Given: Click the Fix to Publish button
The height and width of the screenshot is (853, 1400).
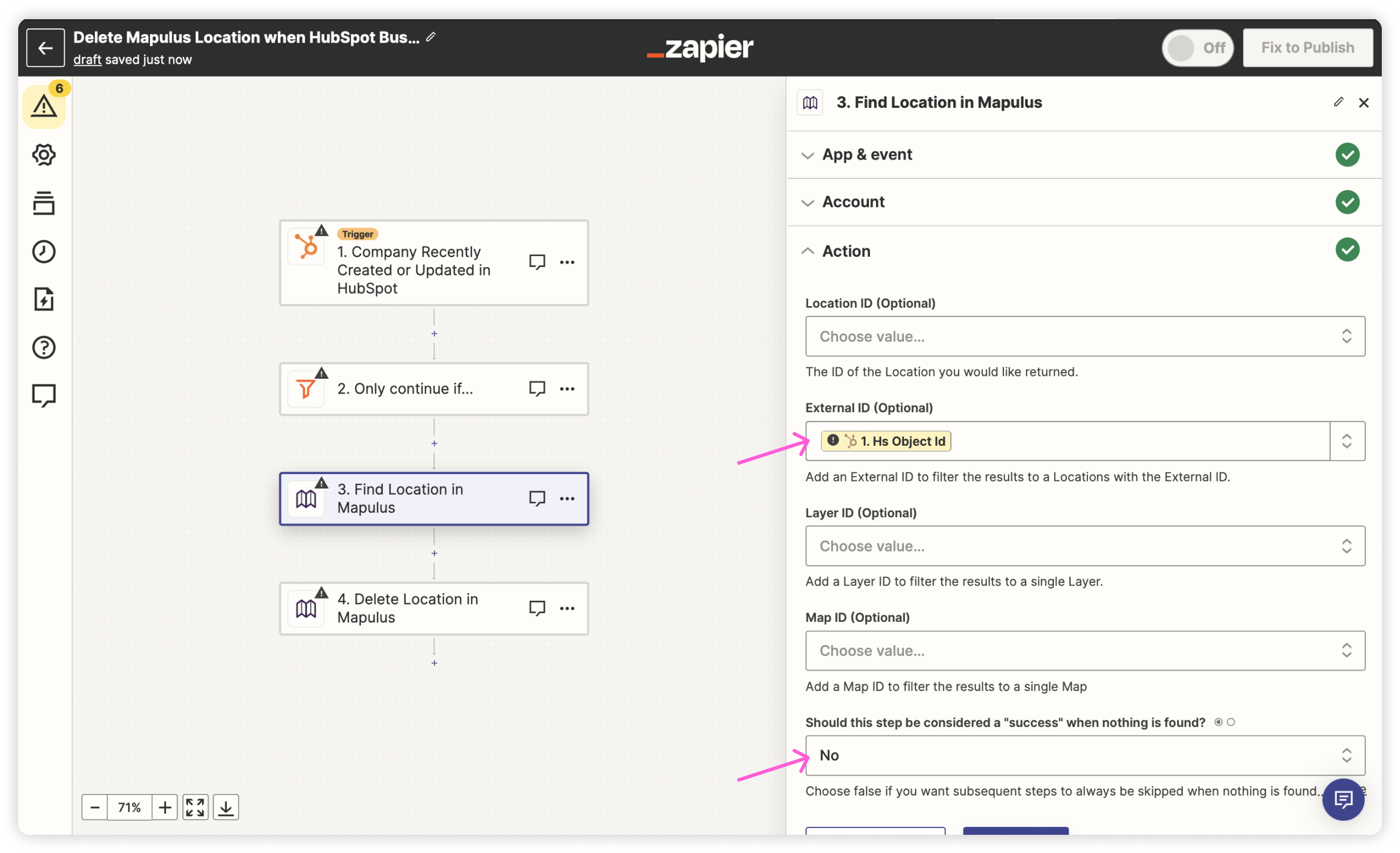Looking at the screenshot, I should tap(1307, 48).
